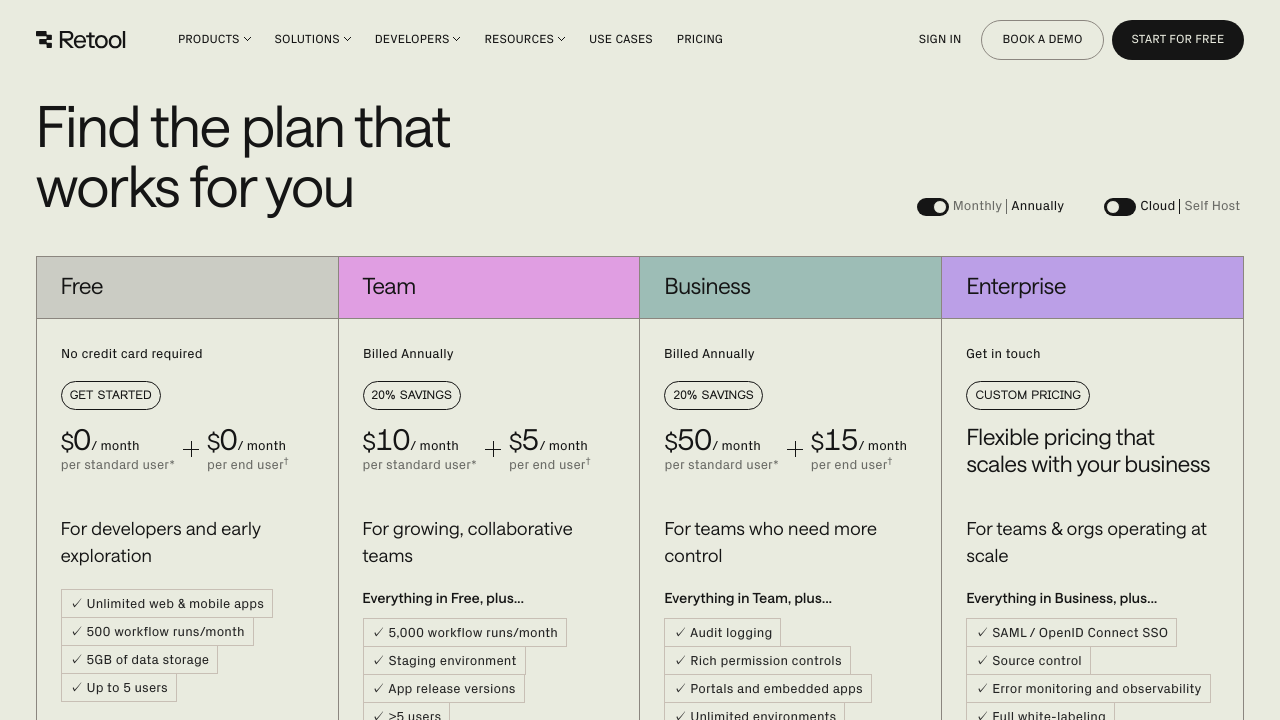Click checkmark icon beside Audit logging

(680, 633)
